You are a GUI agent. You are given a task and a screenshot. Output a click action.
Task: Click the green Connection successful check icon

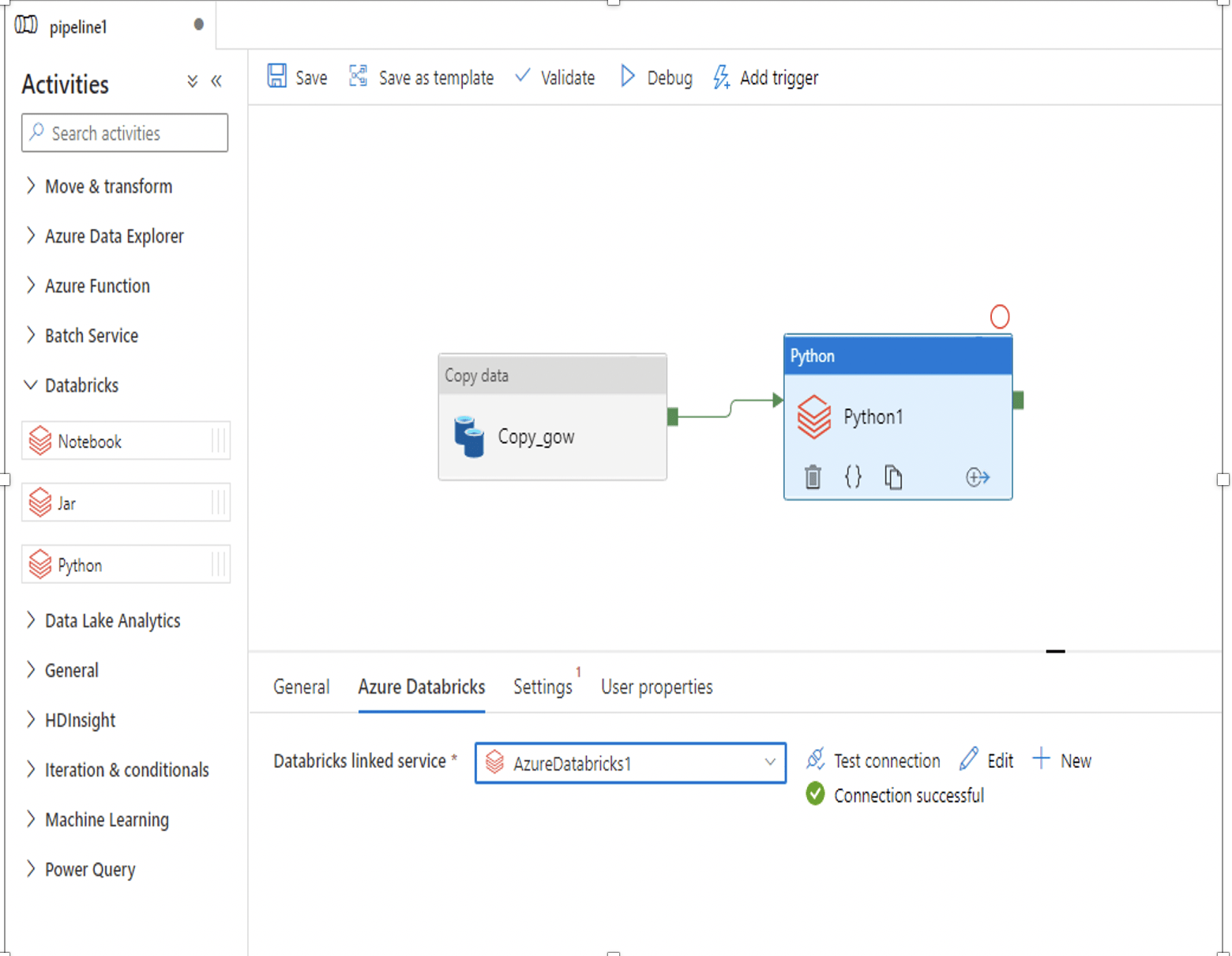point(815,793)
